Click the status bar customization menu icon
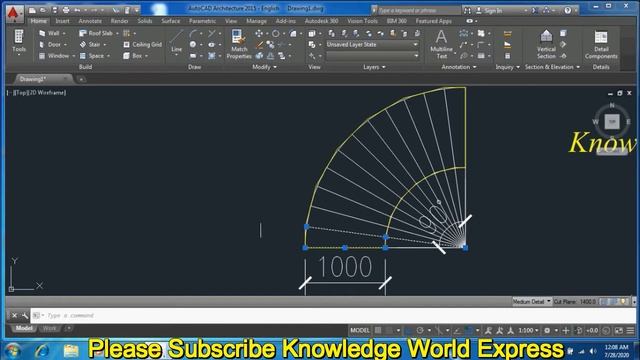 click(631, 331)
